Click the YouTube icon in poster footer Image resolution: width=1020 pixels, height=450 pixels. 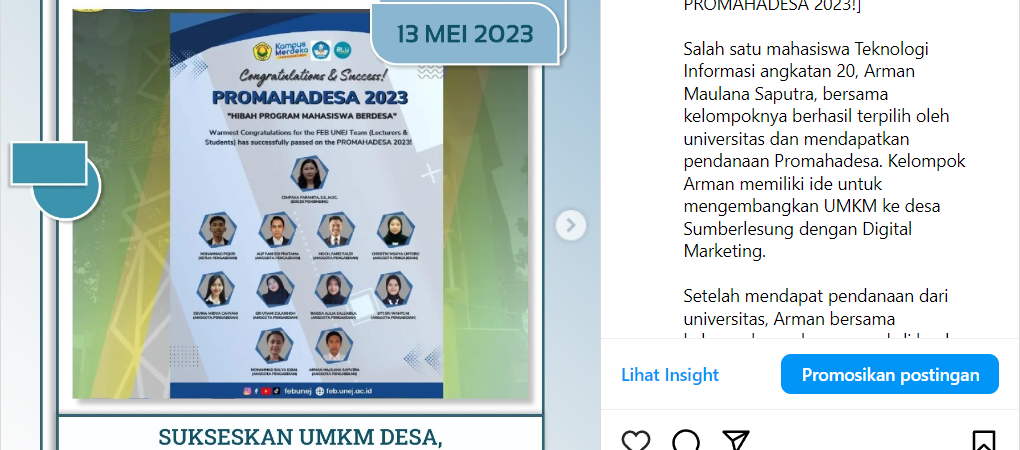click(265, 391)
